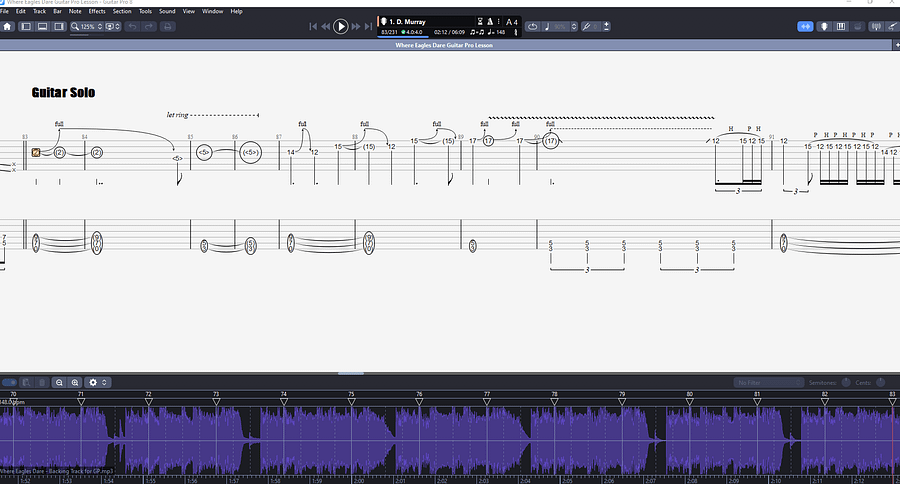Redo the last action
Viewport: 900px width, 484px height.
pos(149,26)
